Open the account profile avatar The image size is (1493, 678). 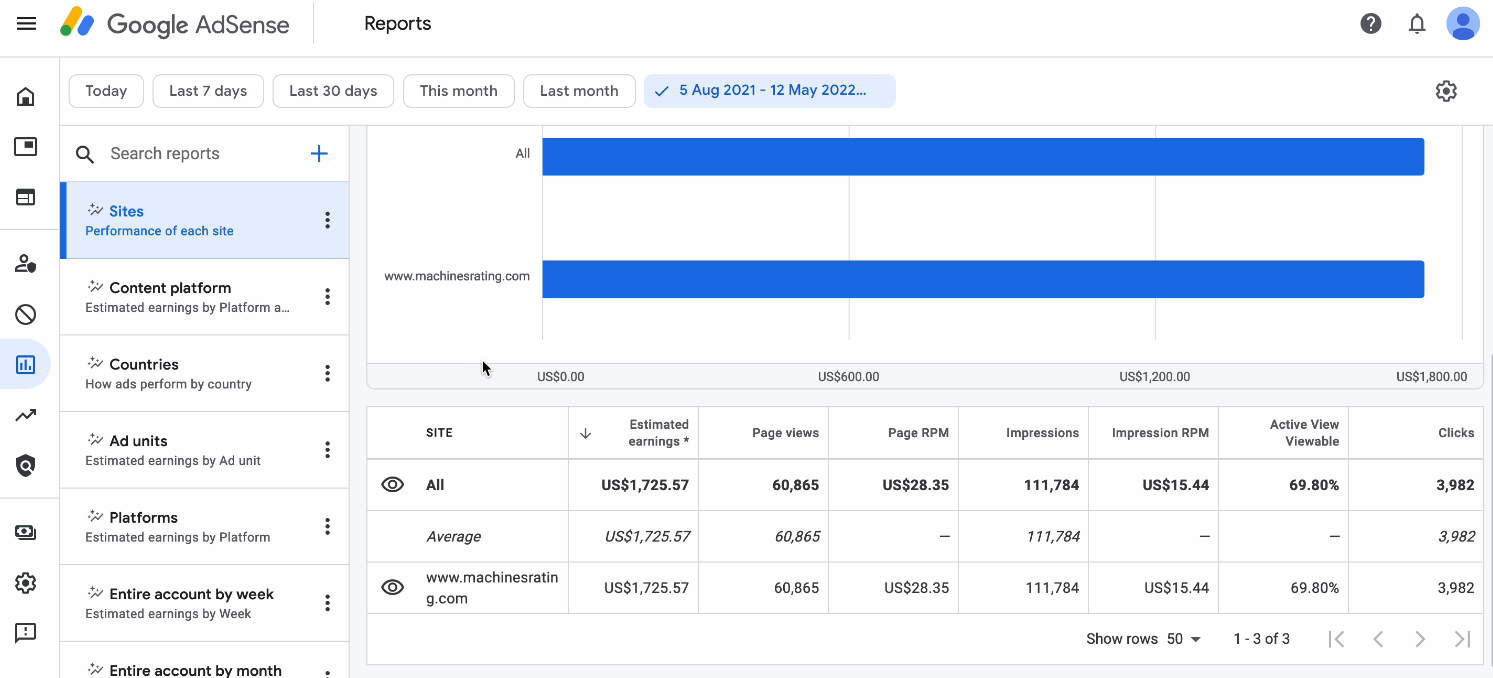[x=1463, y=23]
